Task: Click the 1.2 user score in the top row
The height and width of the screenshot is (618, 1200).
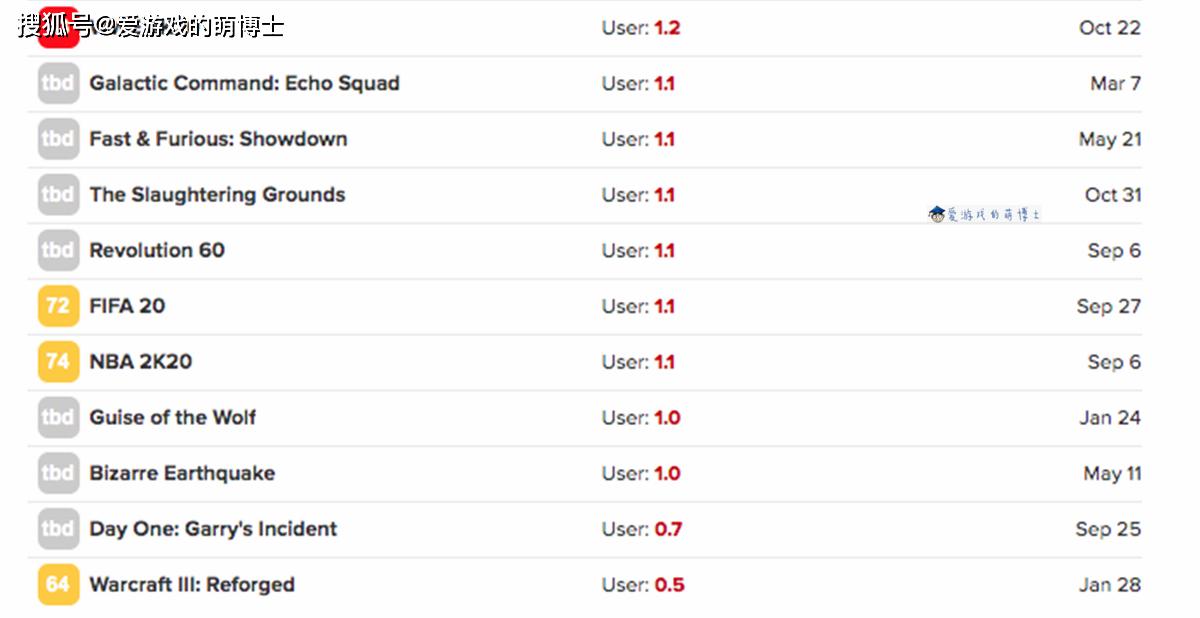Action: coord(667,28)
